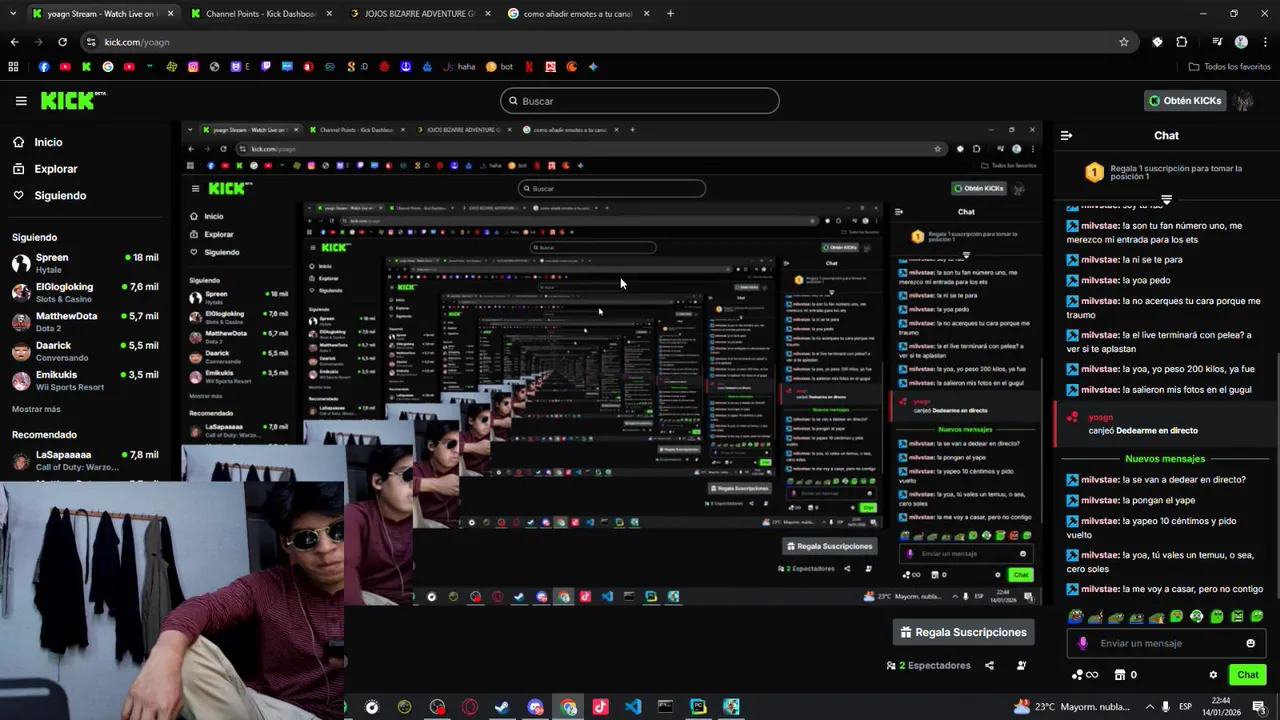Image resolution: width=1280 pixels, height=720 pixels.
Task: Jump to new messages via Nuevos mensajes
Action: (1165, 459)
